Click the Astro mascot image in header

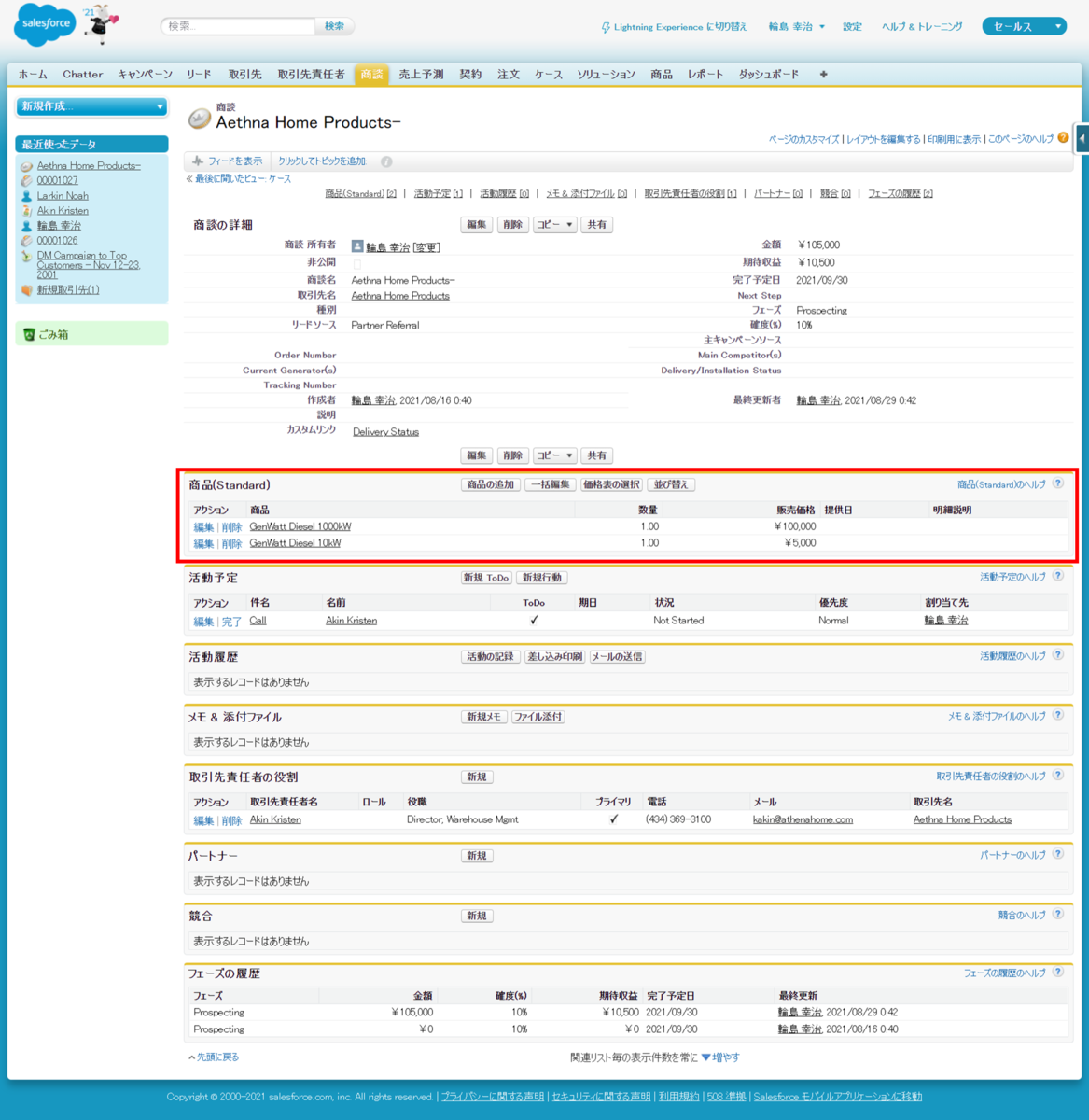tap(99, 24)
